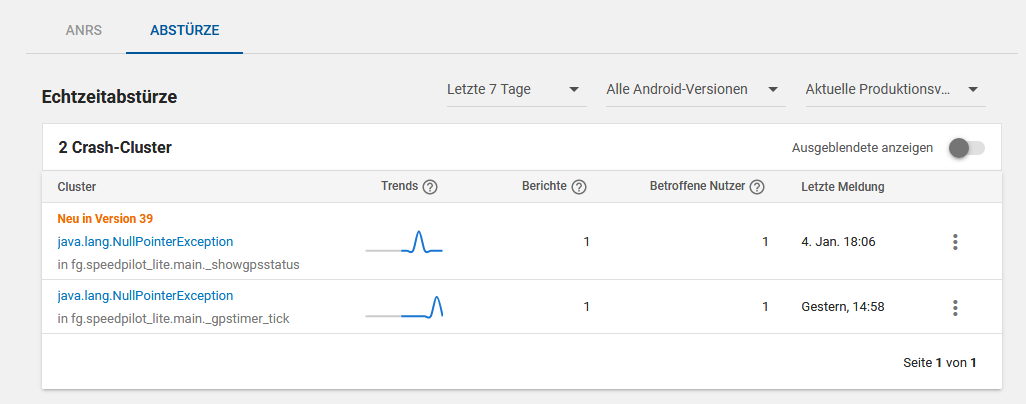Click the Betroffene Nutzer column header
1026x404 pixels.
[697, 187]
